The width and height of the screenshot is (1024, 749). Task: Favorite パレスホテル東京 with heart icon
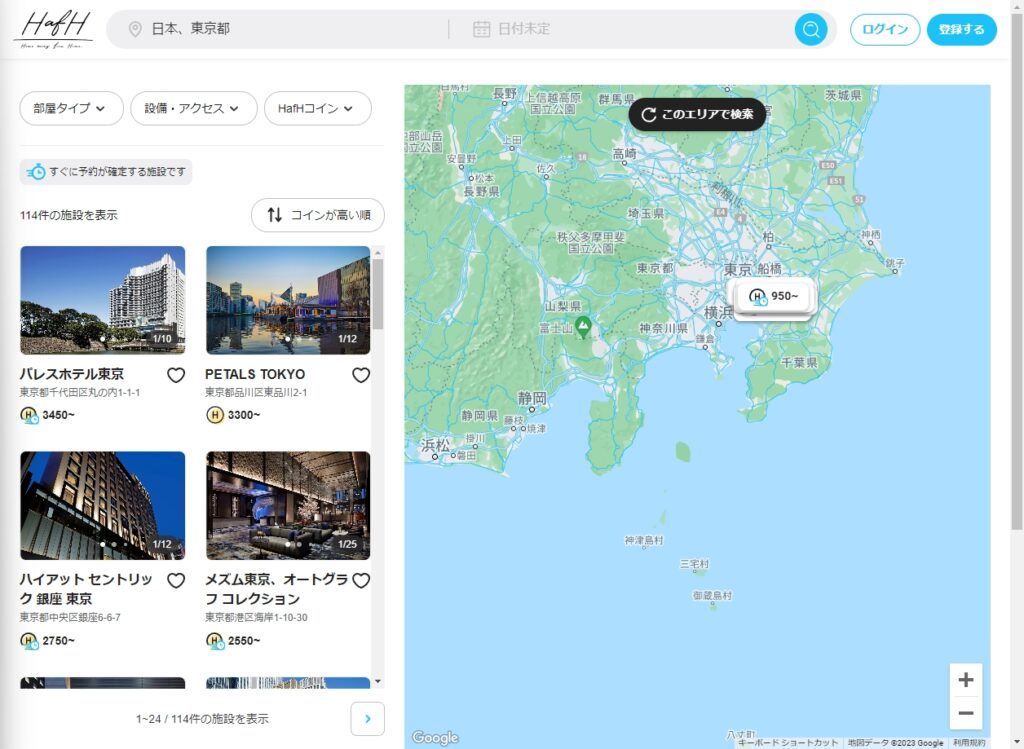click(176, 375)
